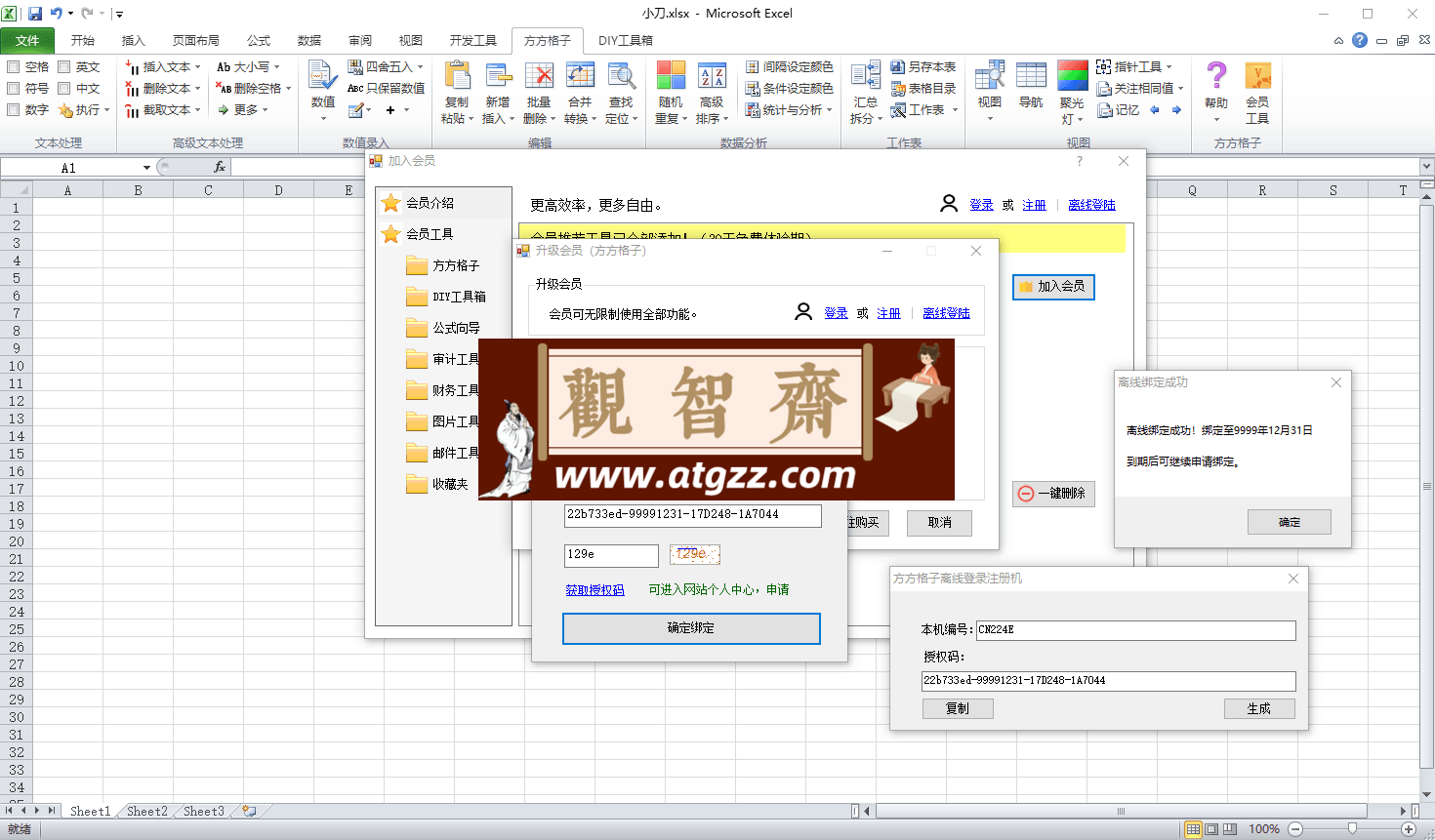
Task: Select the 合并转换 merge-convert tool
Action: pos(580,94)
